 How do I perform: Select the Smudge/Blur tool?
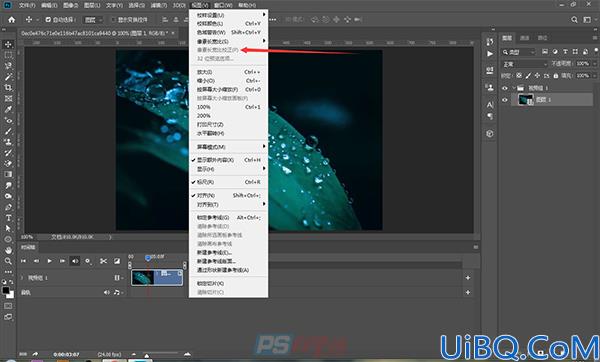pyautogui.click(x=8, y=185)
